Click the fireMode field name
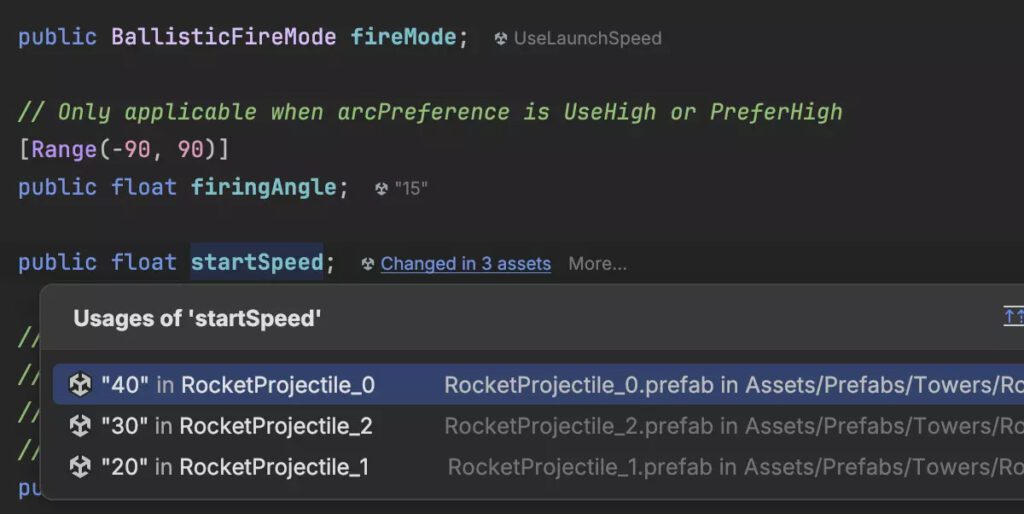Image resolution: width=1024 pixels, height=514 pixels. point(403,37)
